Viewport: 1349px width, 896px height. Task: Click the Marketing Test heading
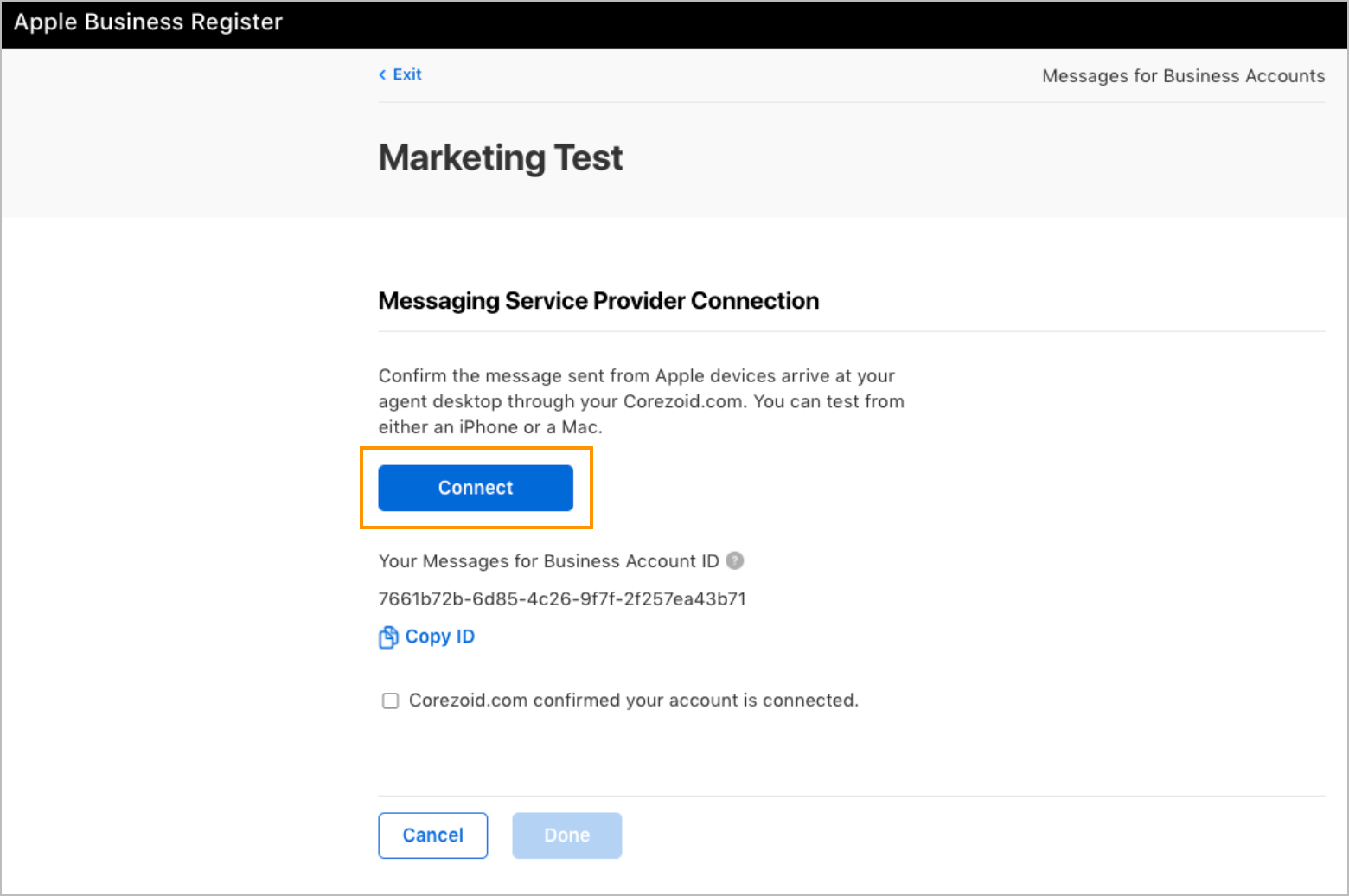pos(501,158)
